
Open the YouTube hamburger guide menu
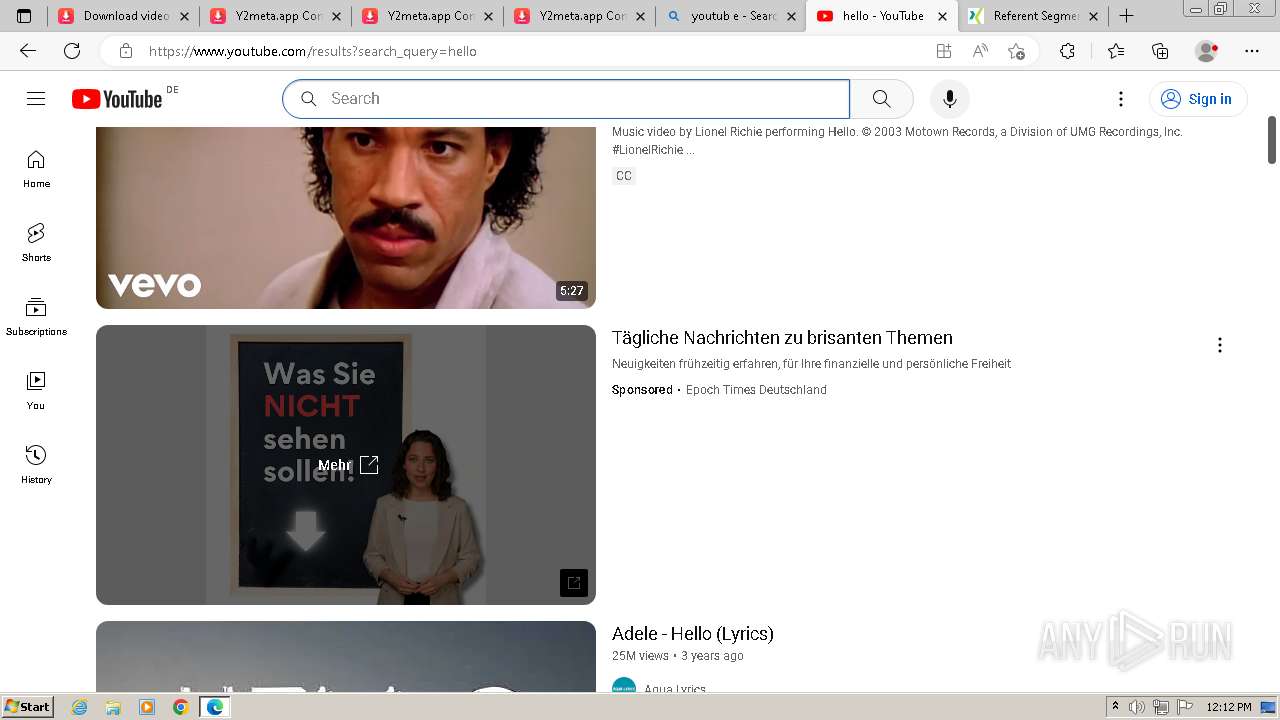coord(36,98)
